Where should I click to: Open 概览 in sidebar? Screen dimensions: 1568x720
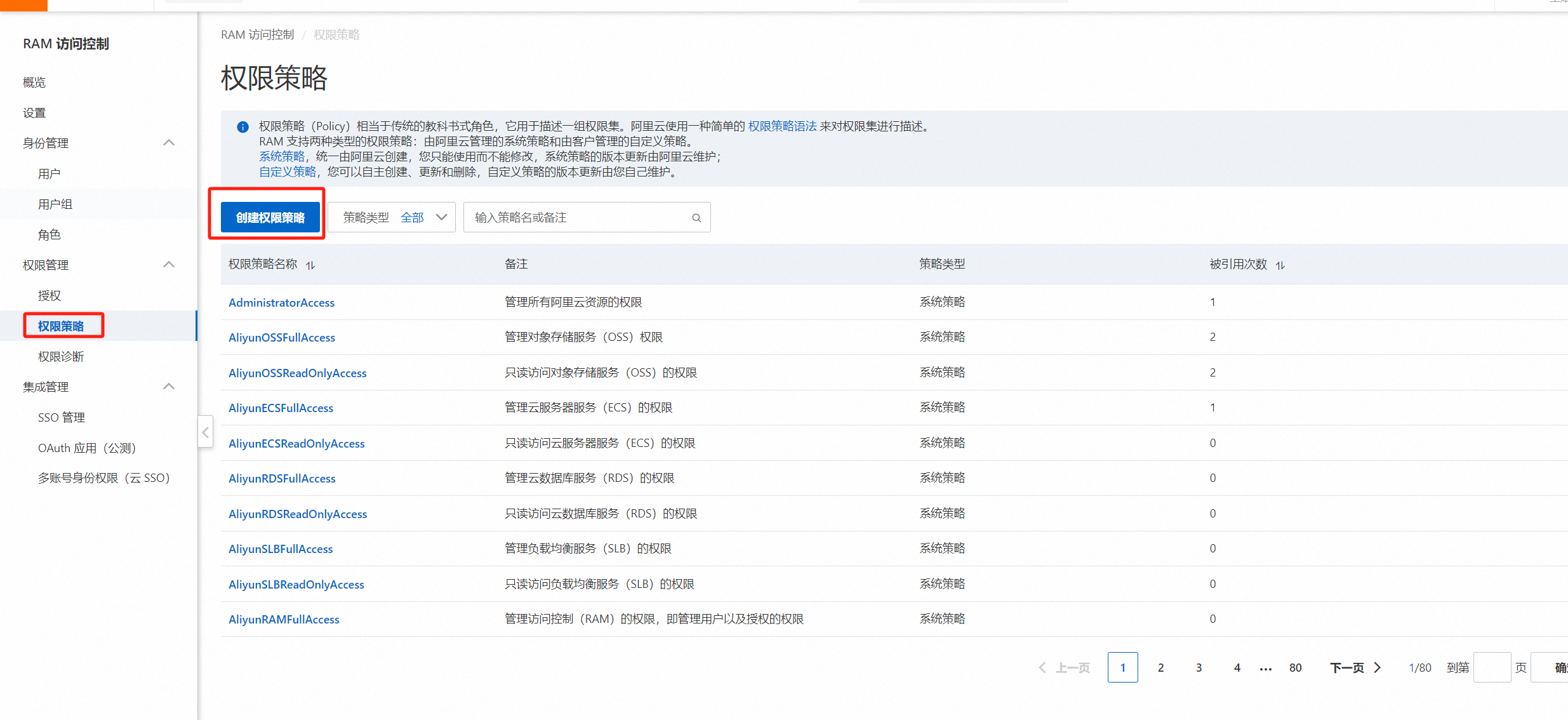pyautogui.click(x=34, y=83)
